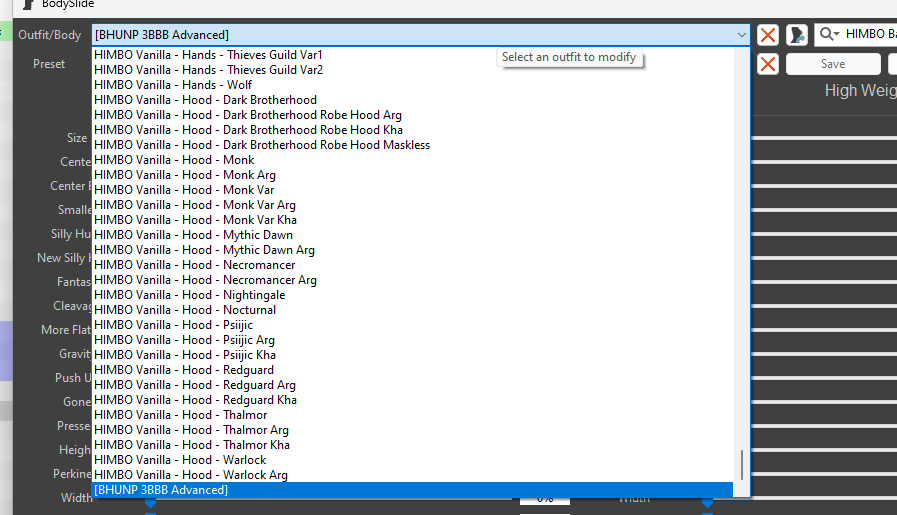Screen dimensions: 897x515
Task: Select HIMBO Vanilla - Hood - Monk Var Arg
Action: [x=412, y=205]
